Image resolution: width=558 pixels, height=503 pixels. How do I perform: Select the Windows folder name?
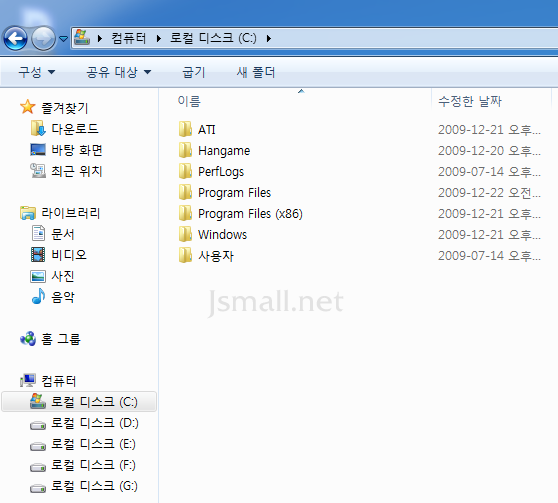click(222, 235)
